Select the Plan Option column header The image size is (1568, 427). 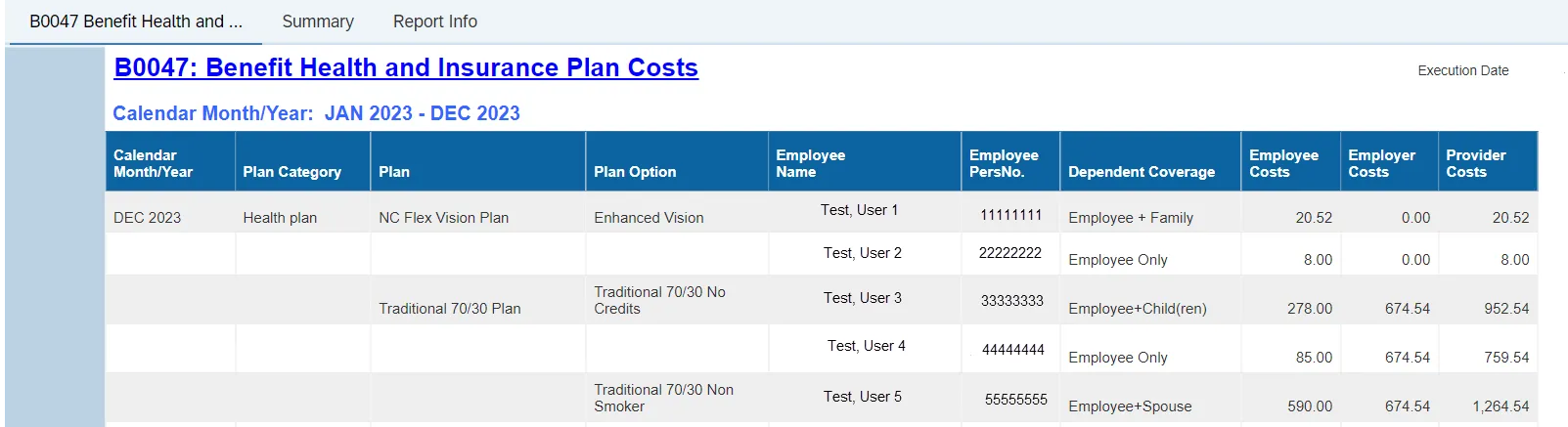[635, 172]
